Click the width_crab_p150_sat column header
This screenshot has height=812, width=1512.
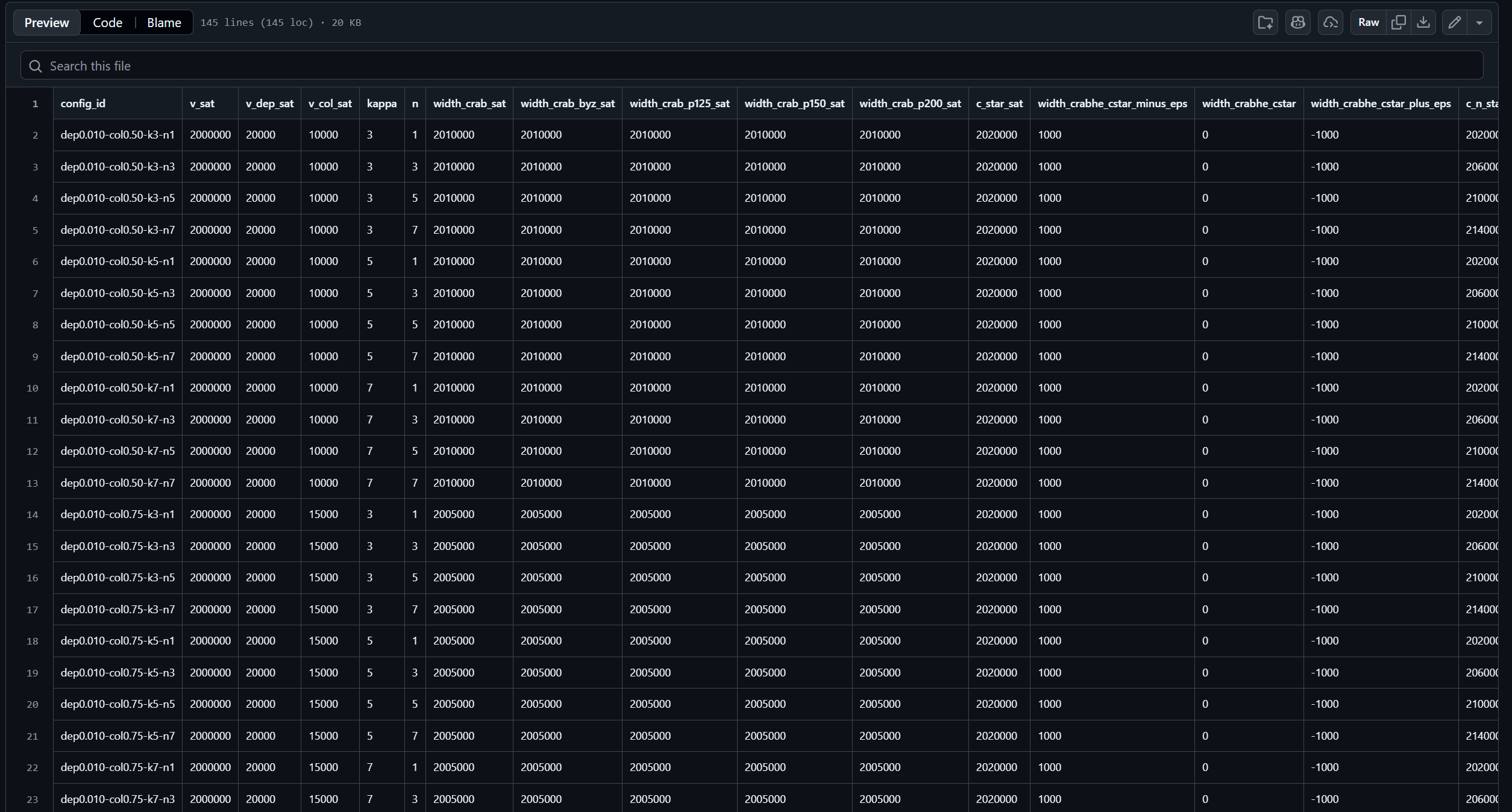[x=794, y=104]
